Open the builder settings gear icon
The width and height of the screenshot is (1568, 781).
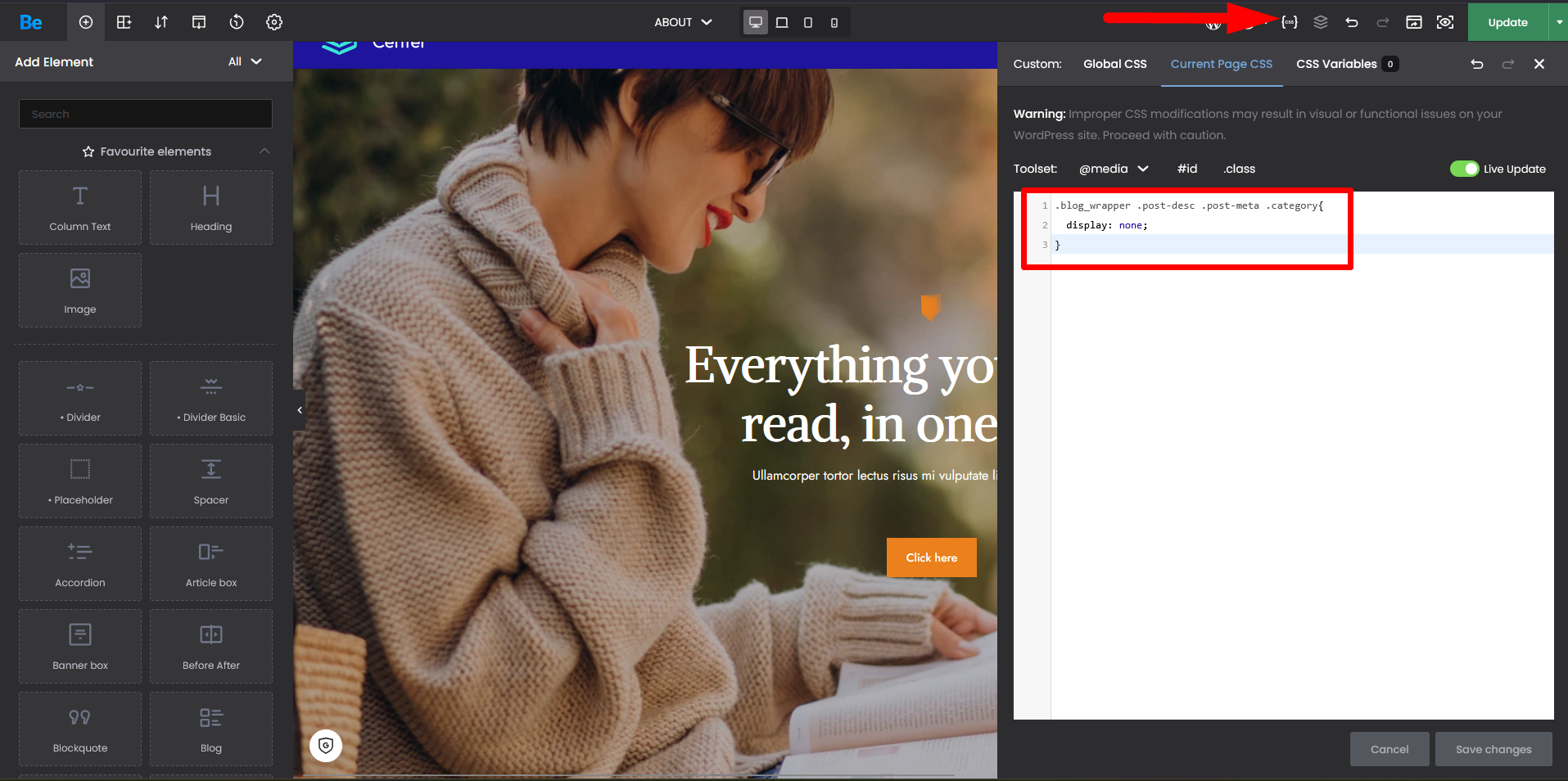tap(274, 22)
